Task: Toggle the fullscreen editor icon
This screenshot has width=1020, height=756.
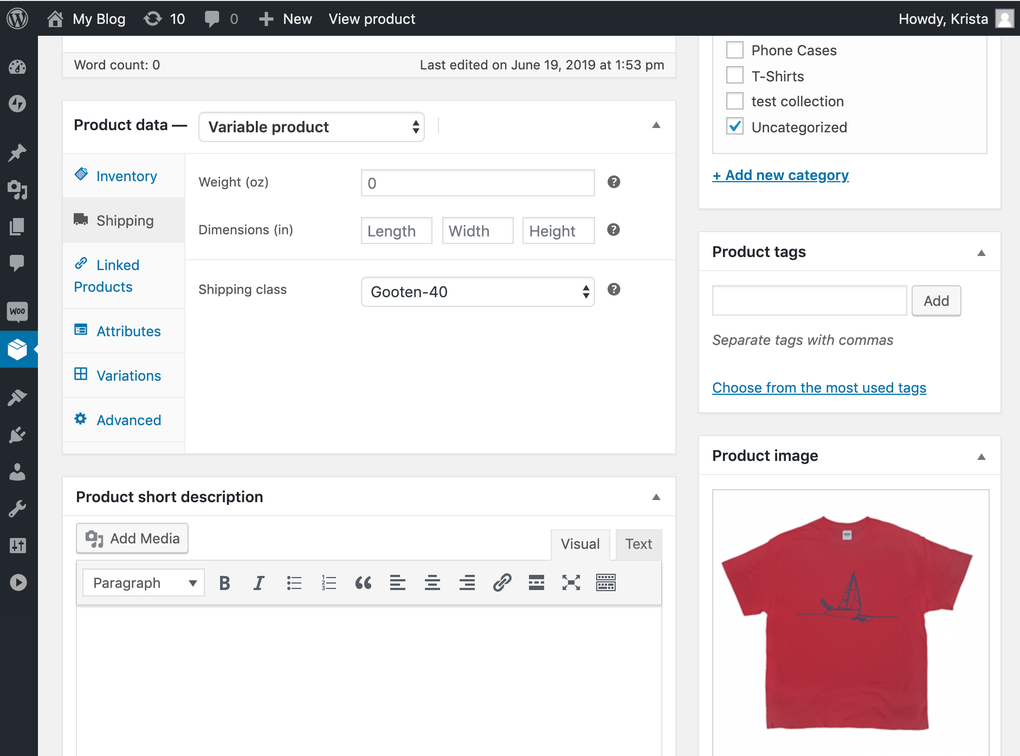Action: [x=571, y=583]
